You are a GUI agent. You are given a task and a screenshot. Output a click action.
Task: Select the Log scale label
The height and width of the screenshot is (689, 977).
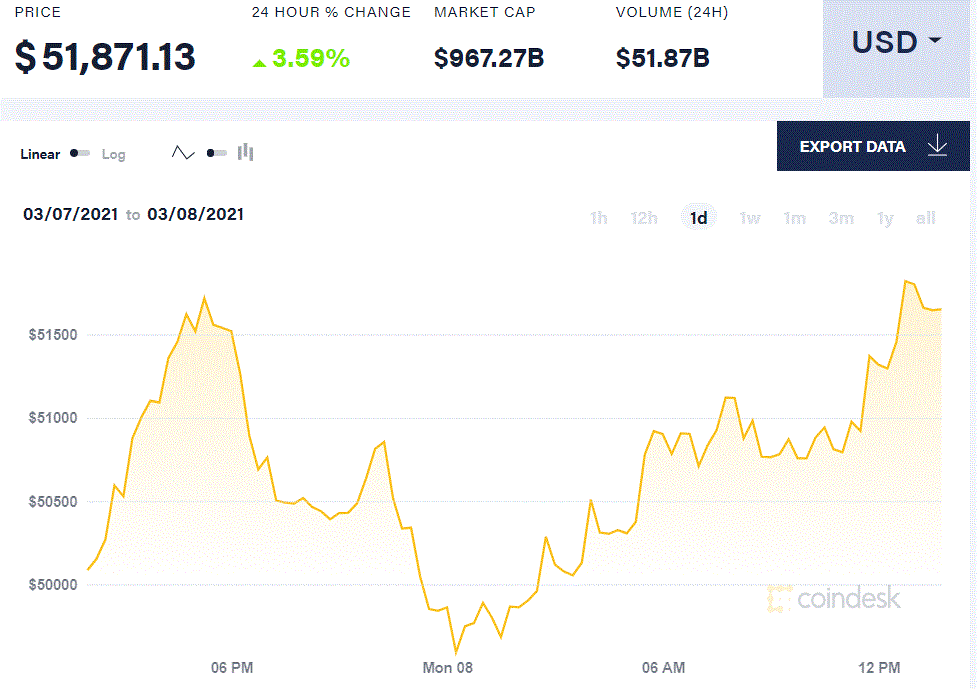(x=113, y=154)
